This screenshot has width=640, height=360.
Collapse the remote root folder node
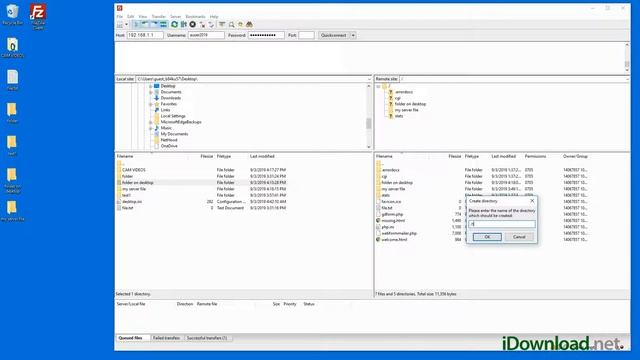[378, 86]
